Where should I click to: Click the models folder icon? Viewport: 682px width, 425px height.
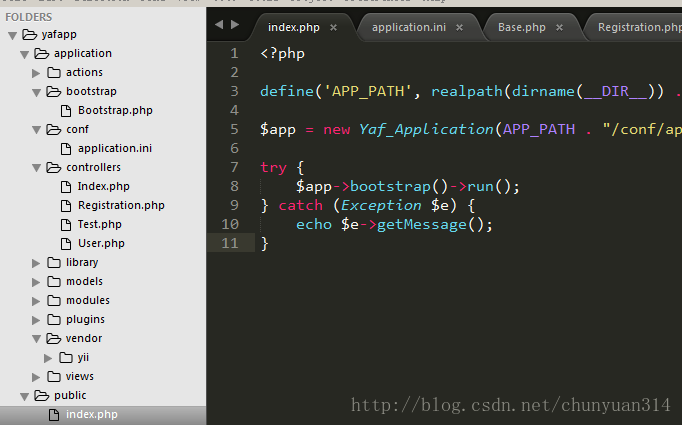click(x=54, y=281)
